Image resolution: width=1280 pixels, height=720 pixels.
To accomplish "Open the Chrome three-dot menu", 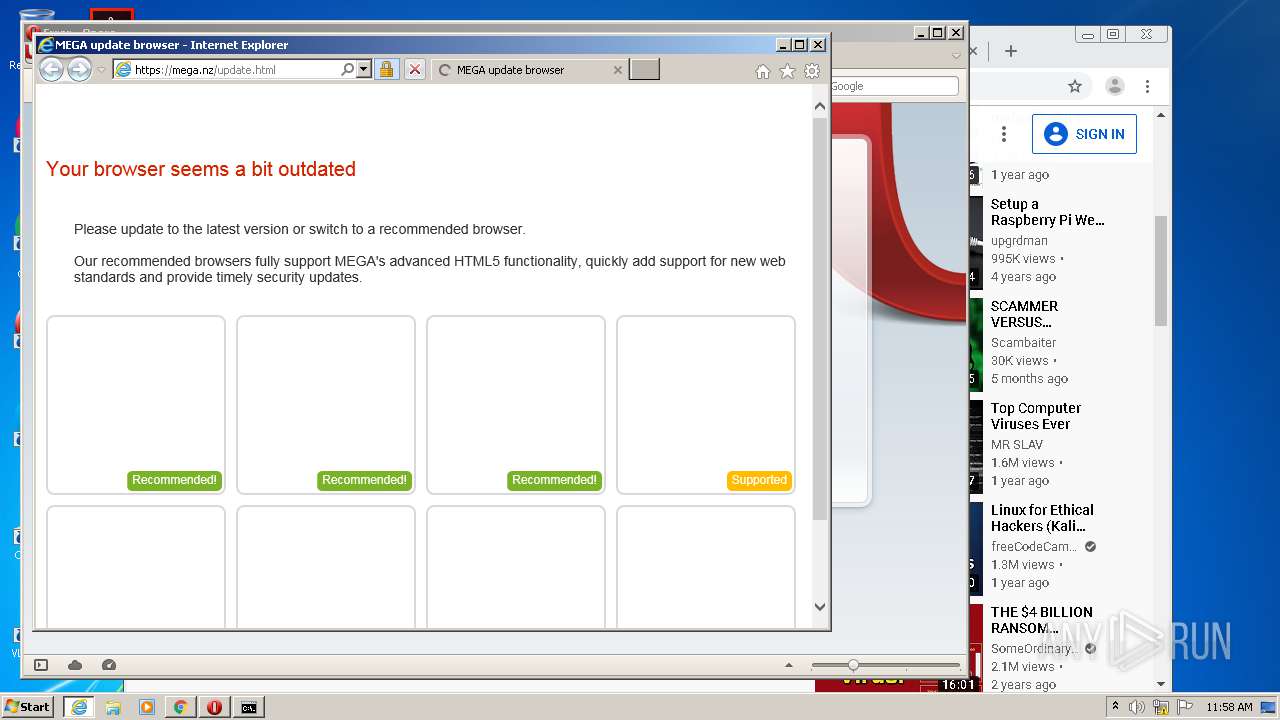I will tap(1147, 86).
